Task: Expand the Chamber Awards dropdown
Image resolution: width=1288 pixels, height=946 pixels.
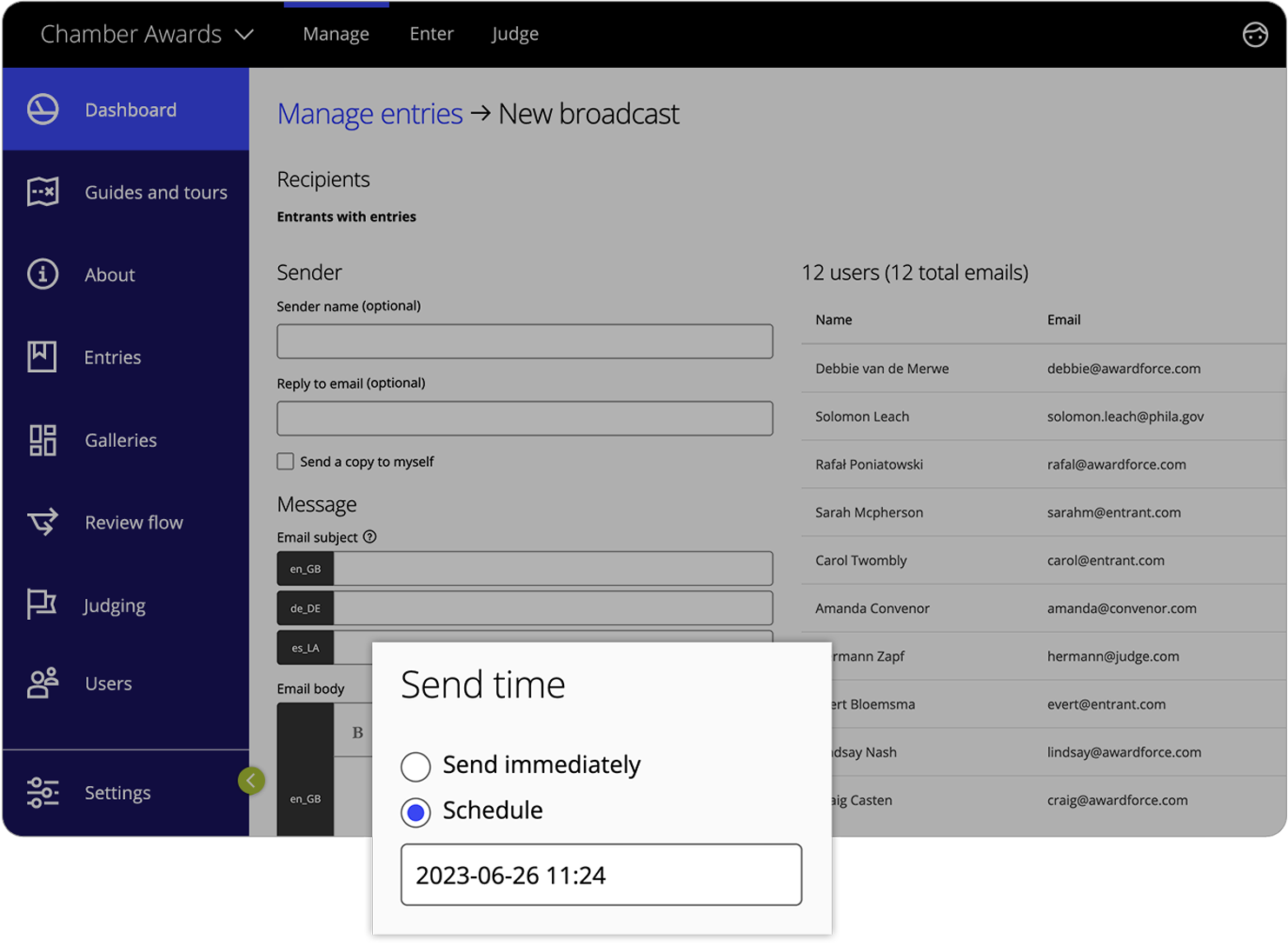Action: [245, 34]
